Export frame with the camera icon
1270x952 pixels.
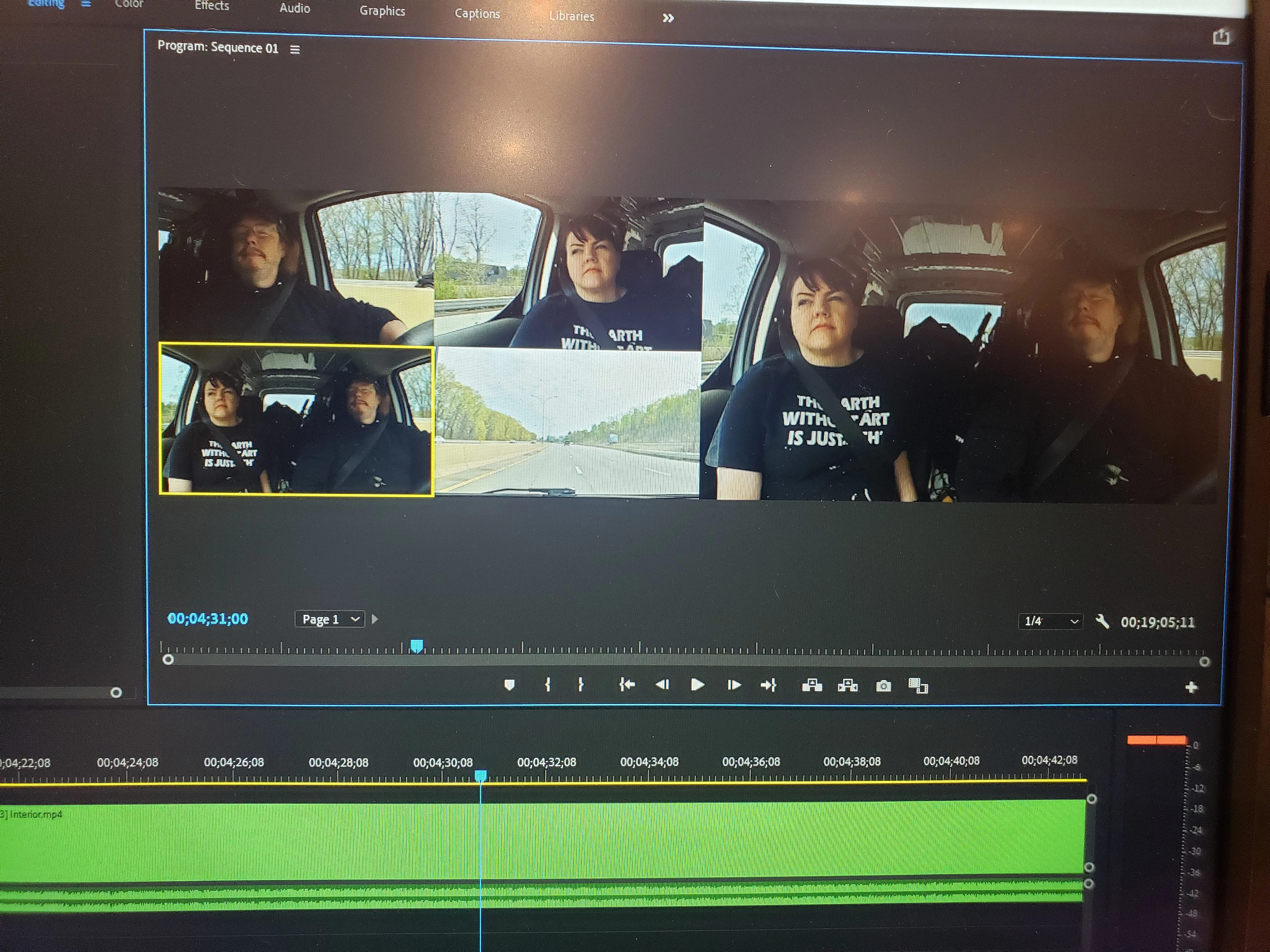pos(883,686)
